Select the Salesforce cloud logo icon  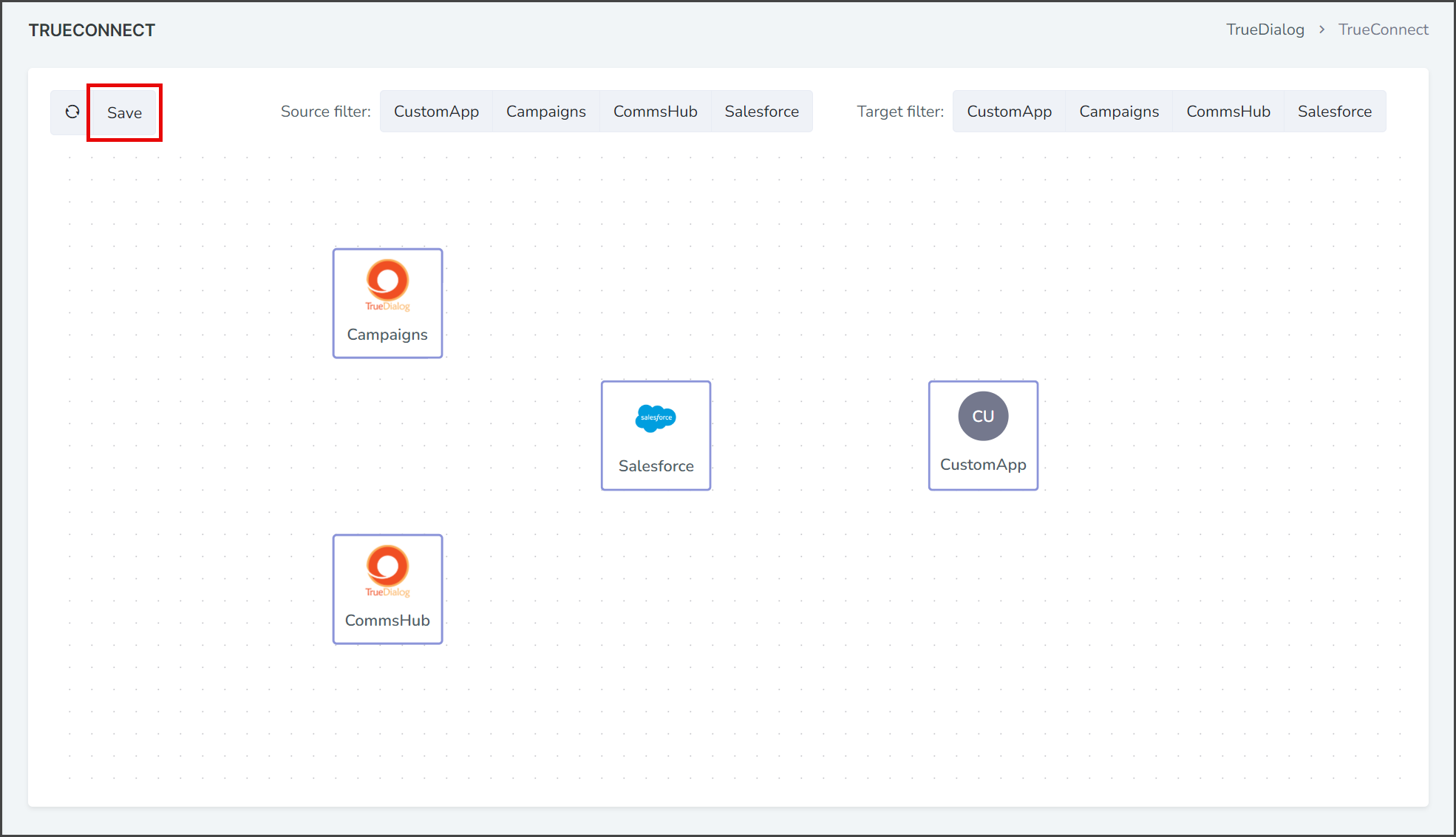(656, 418)
